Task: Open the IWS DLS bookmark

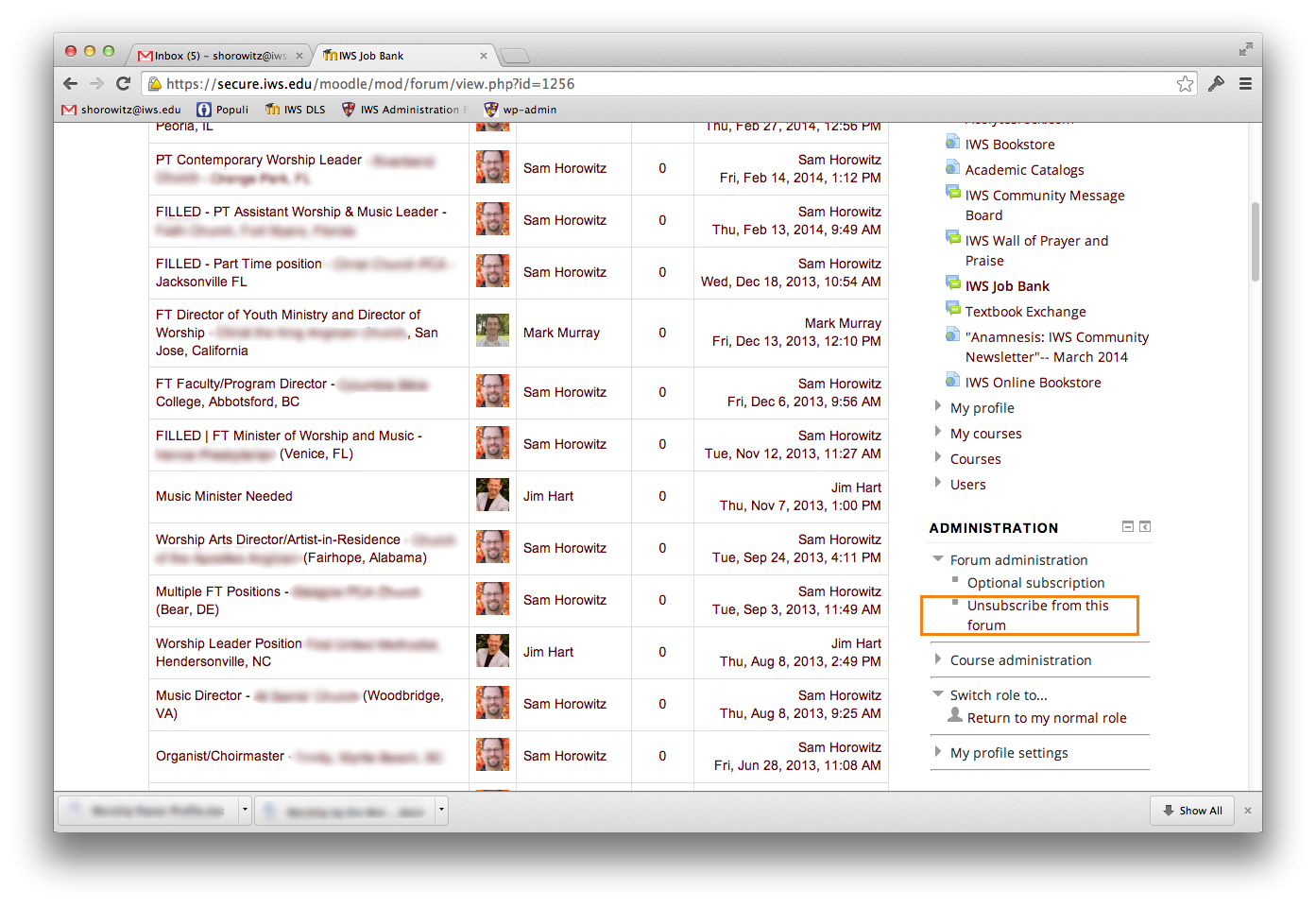Action: tap(295, 110)
